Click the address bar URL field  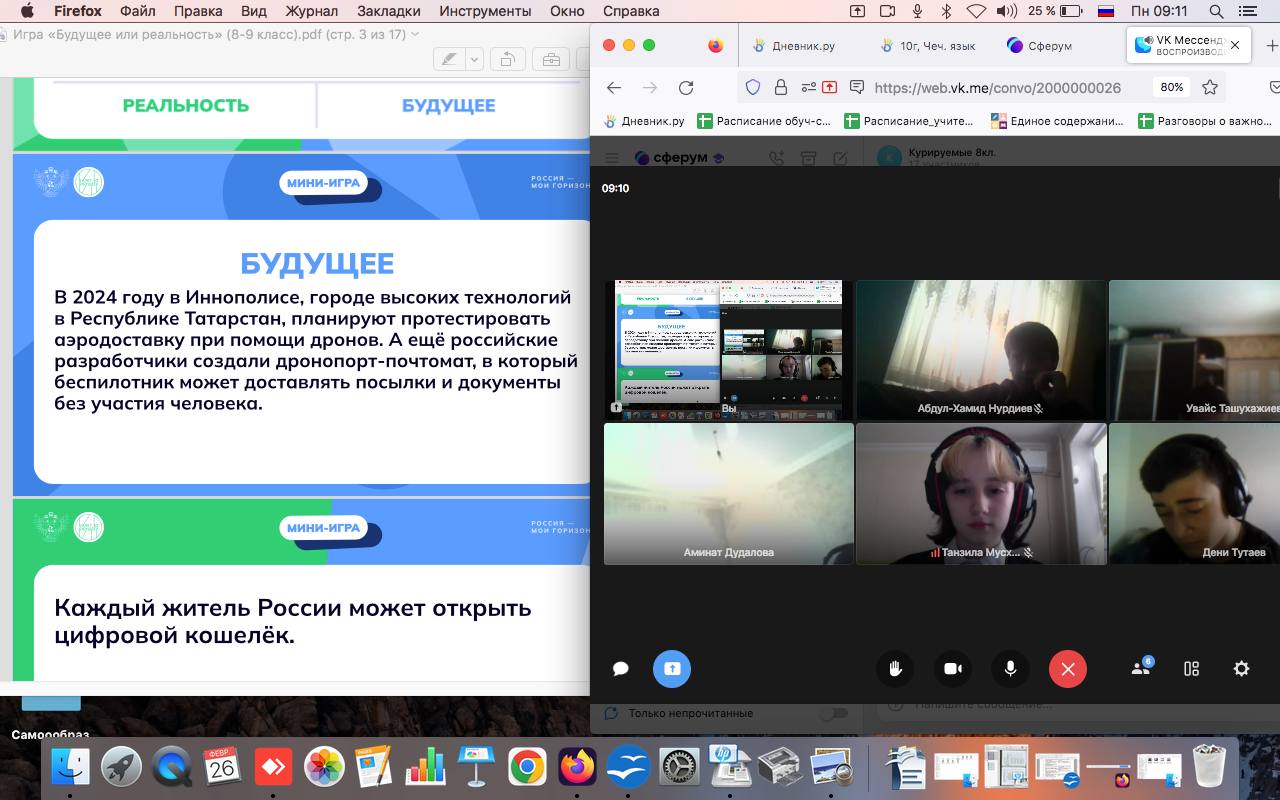tap(995, 87)
